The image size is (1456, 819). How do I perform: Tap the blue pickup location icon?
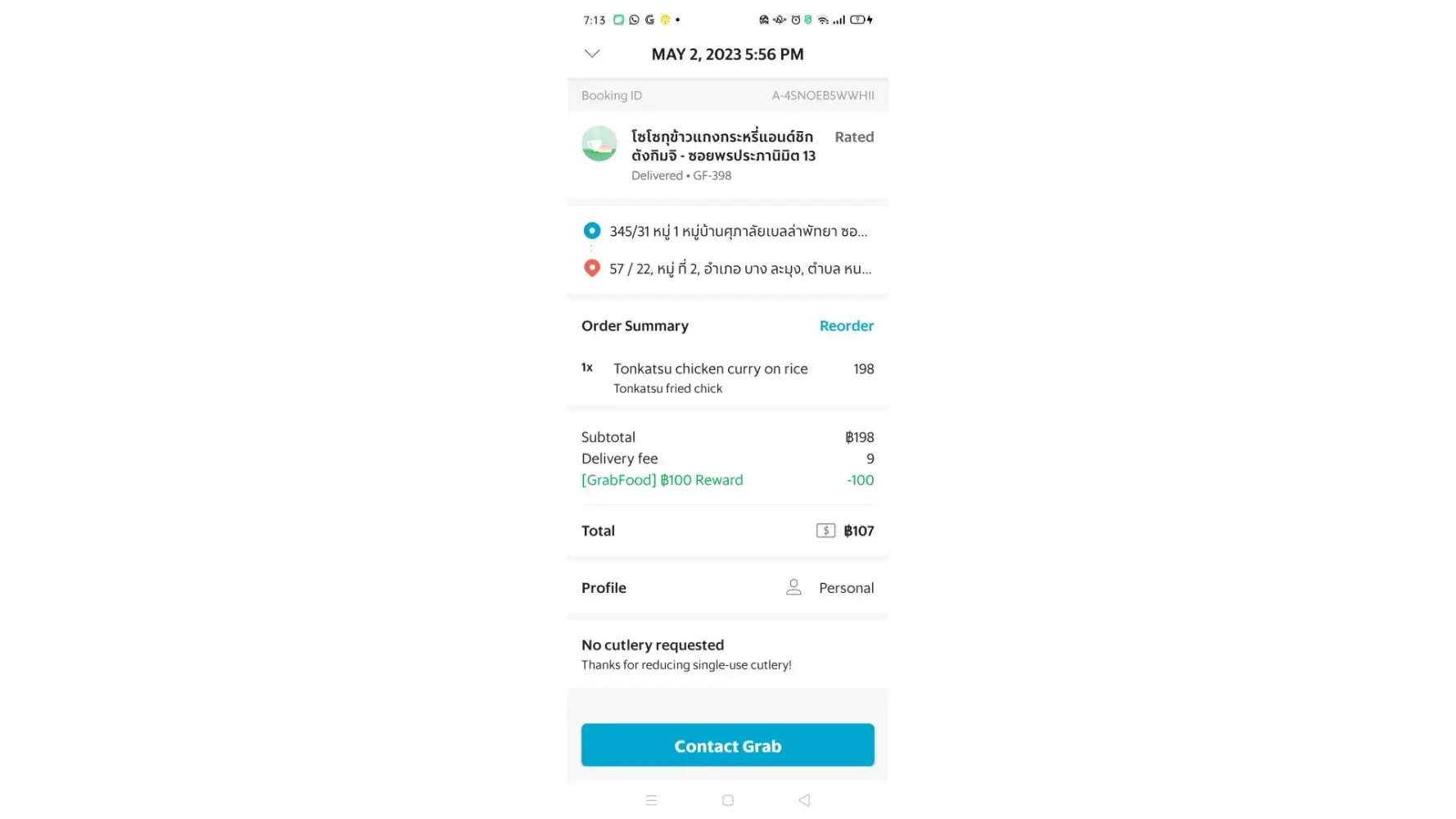click(x=591, y=231)
